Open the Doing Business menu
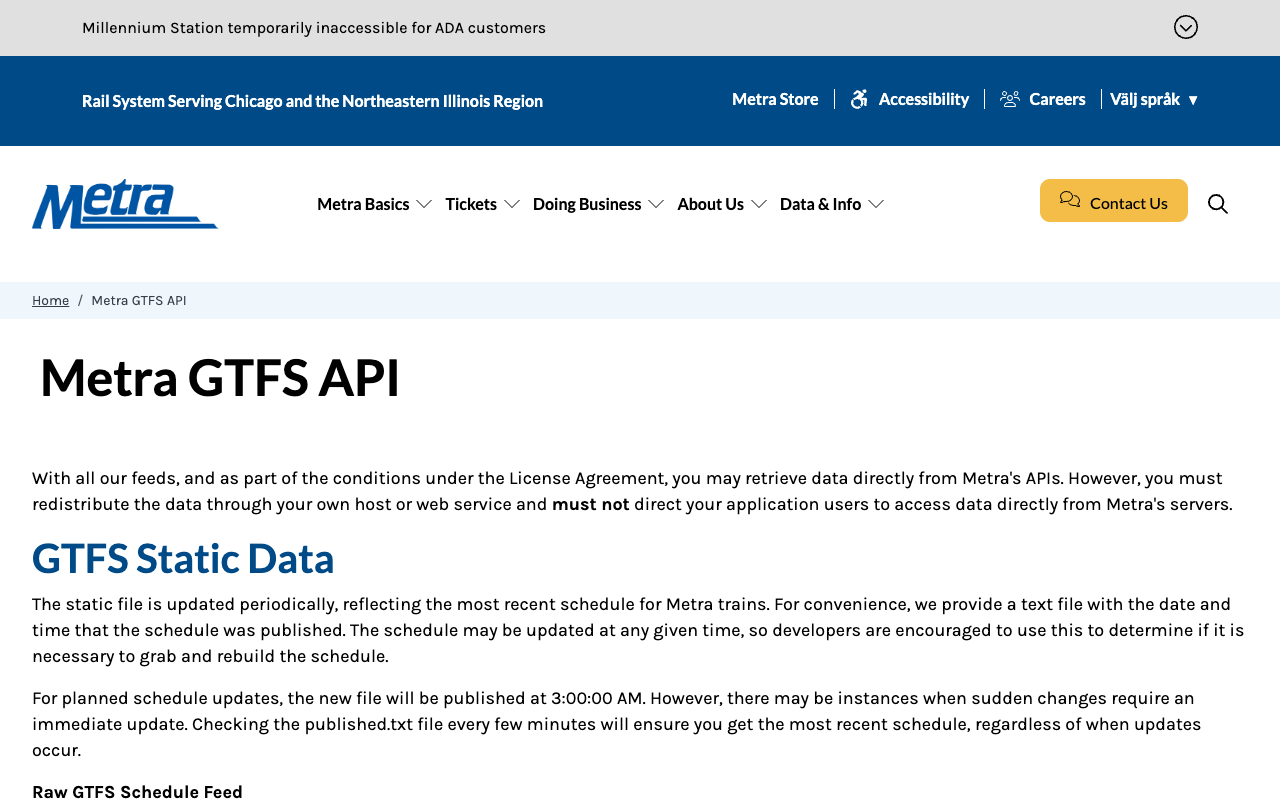This screenshot has width=1280, height=800. (587, 204)
